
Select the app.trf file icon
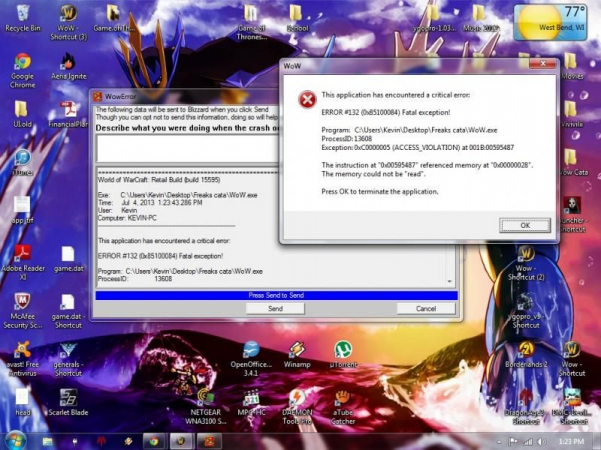(x=23, y=210)
